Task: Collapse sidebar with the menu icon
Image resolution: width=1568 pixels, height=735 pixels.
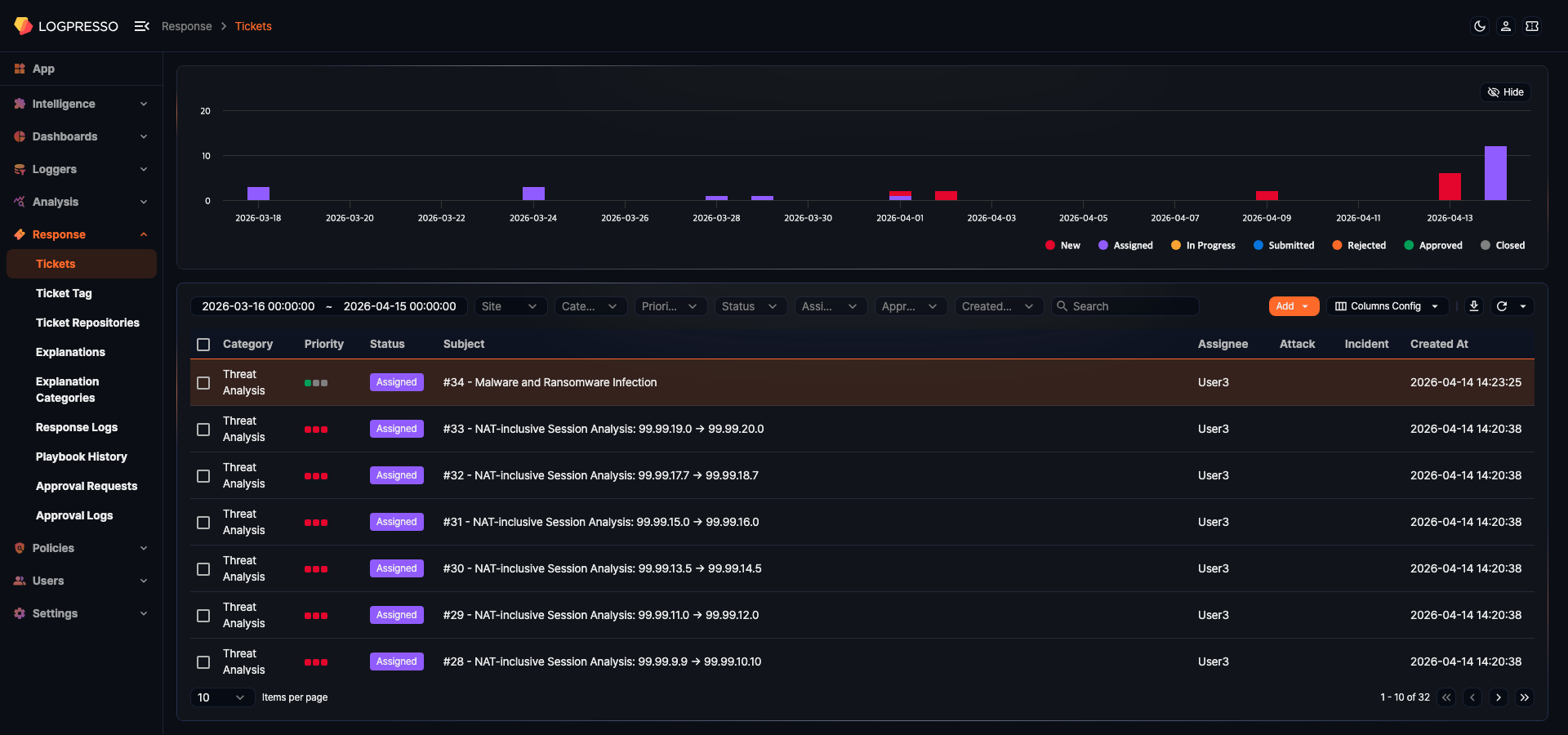Action: pos(141,26)
